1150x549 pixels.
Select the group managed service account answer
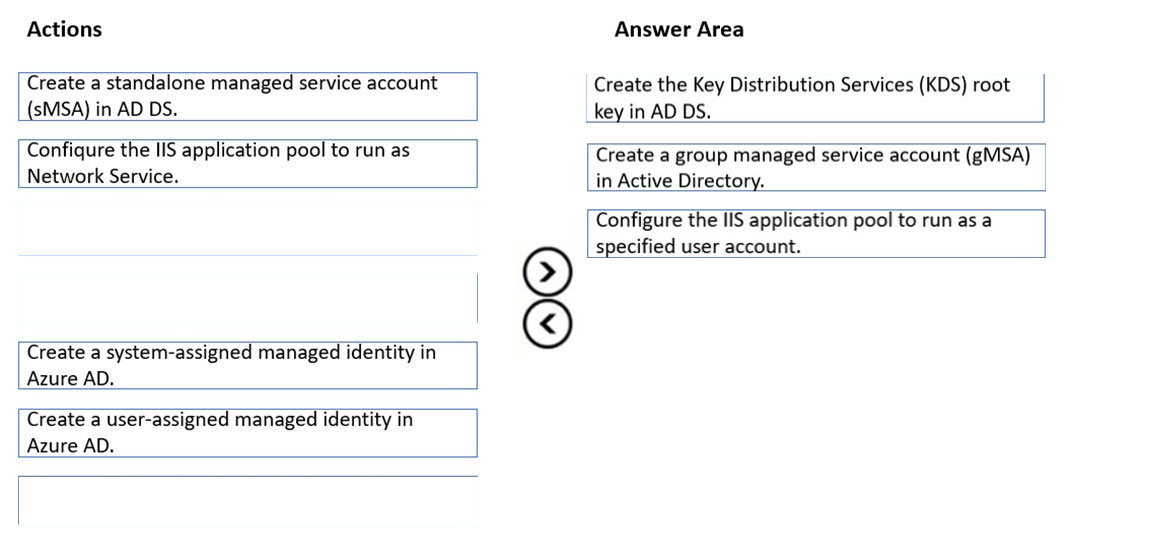coord(815,167)
